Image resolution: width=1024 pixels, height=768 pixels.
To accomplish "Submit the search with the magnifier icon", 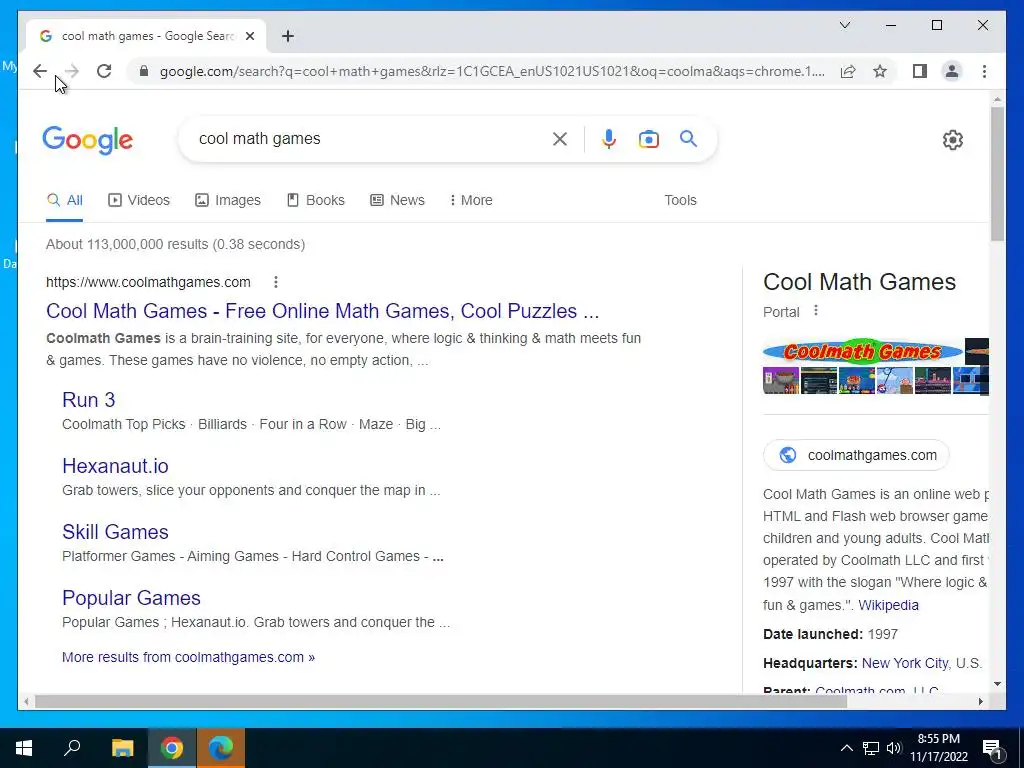I will pyautogui.click(x=688, y=138).
